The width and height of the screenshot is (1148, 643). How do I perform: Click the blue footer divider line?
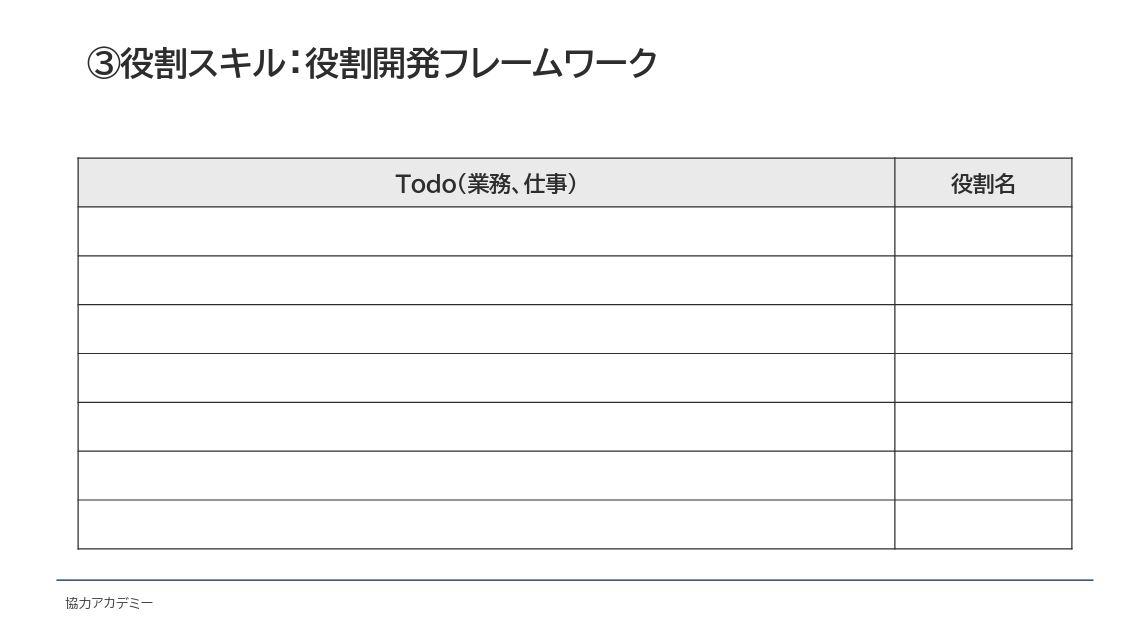click(x=574, y=580)
